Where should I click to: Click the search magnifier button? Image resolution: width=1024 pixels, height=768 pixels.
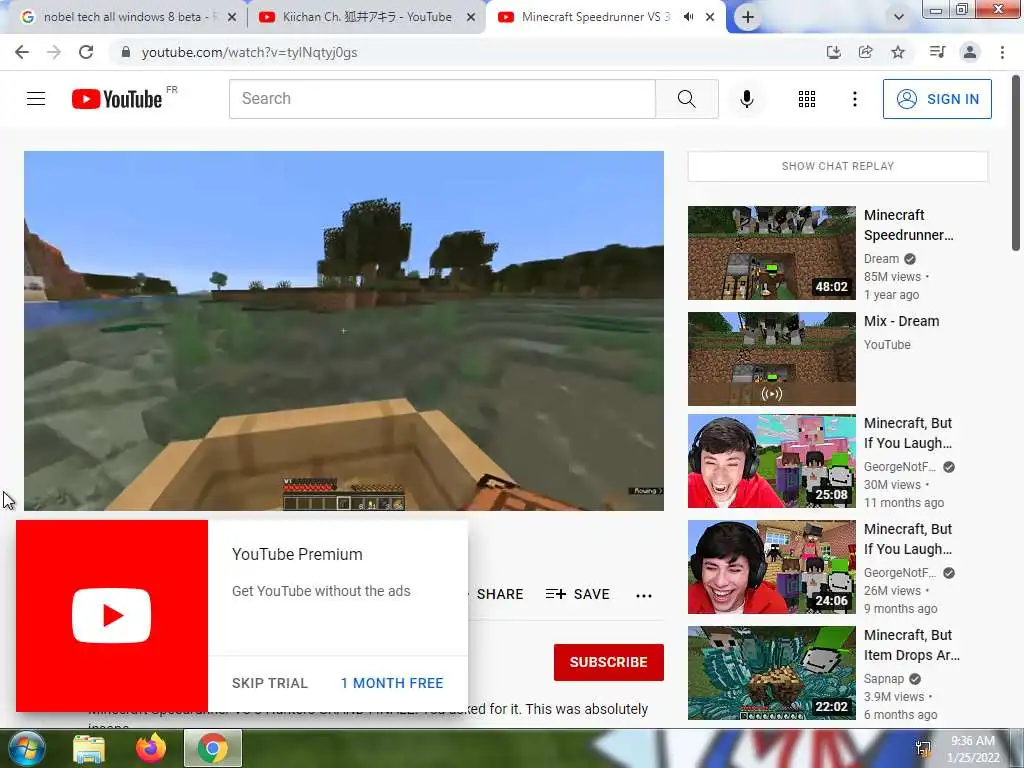[686, 99]
